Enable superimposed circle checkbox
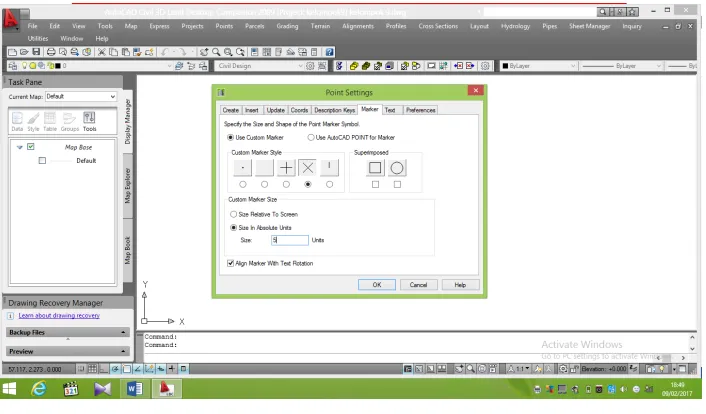706x414 pixels. pos(397,184)
